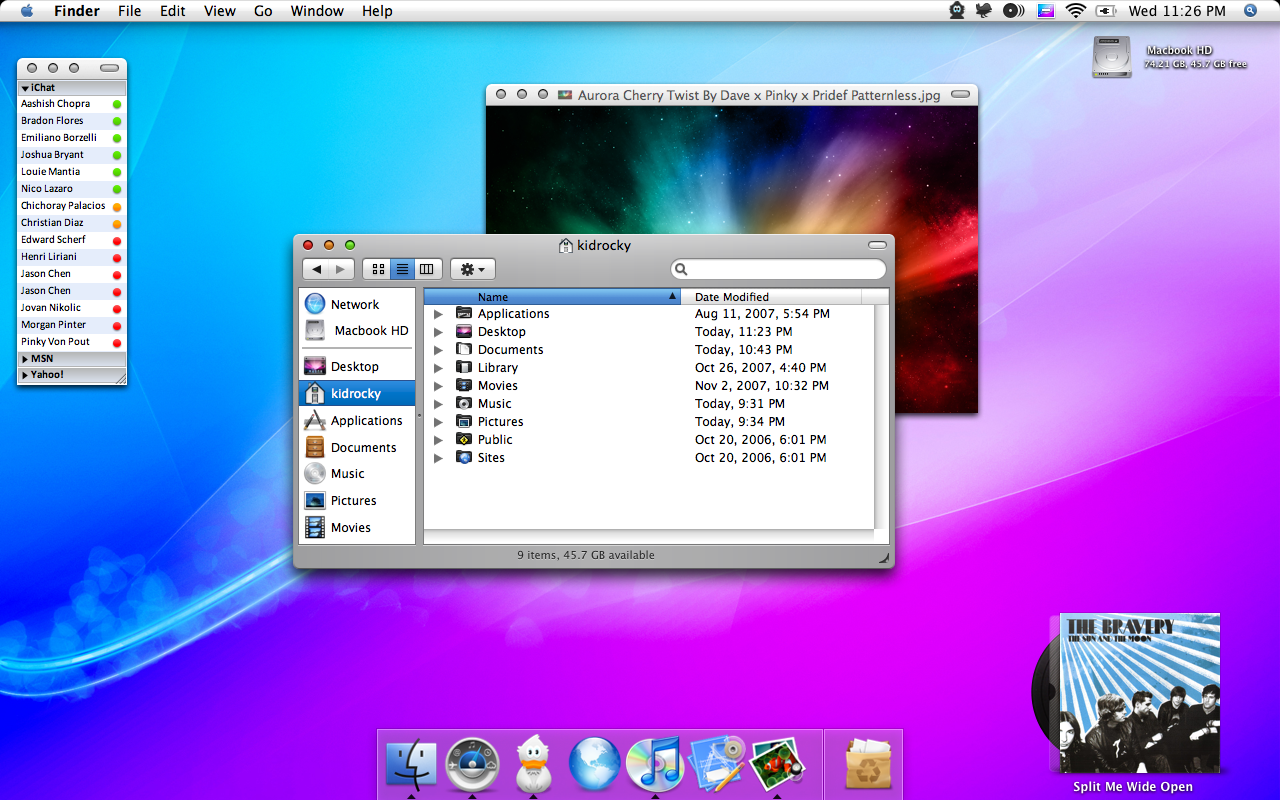Open Macbook HD drive on desktop
The image size is (1280, 800).
coord(1113,57)
